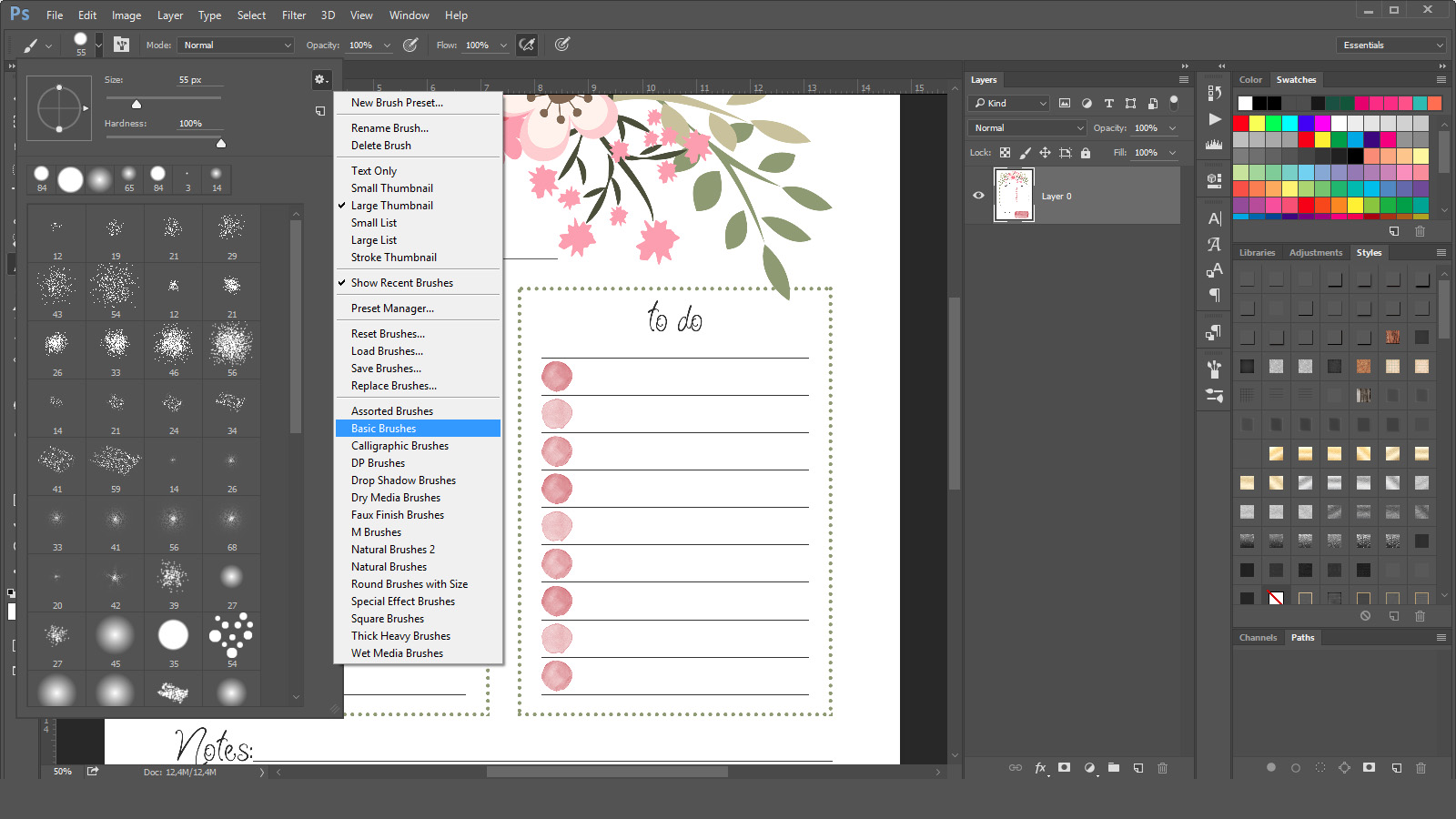Screen dimensions: 1456x819
Task: Lock layer position
Action: click(x=1045, y=153)
